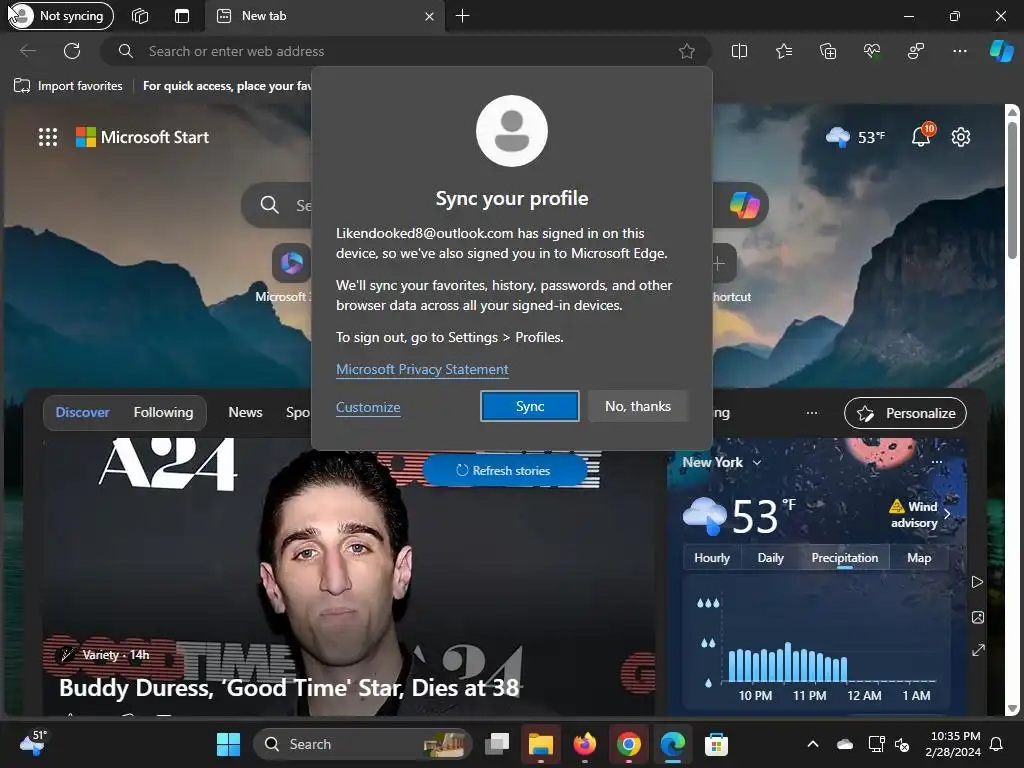The width and height of the screenshot is (1024, 768).
Task: Click the expand background icon
Action: pos(978,650)
